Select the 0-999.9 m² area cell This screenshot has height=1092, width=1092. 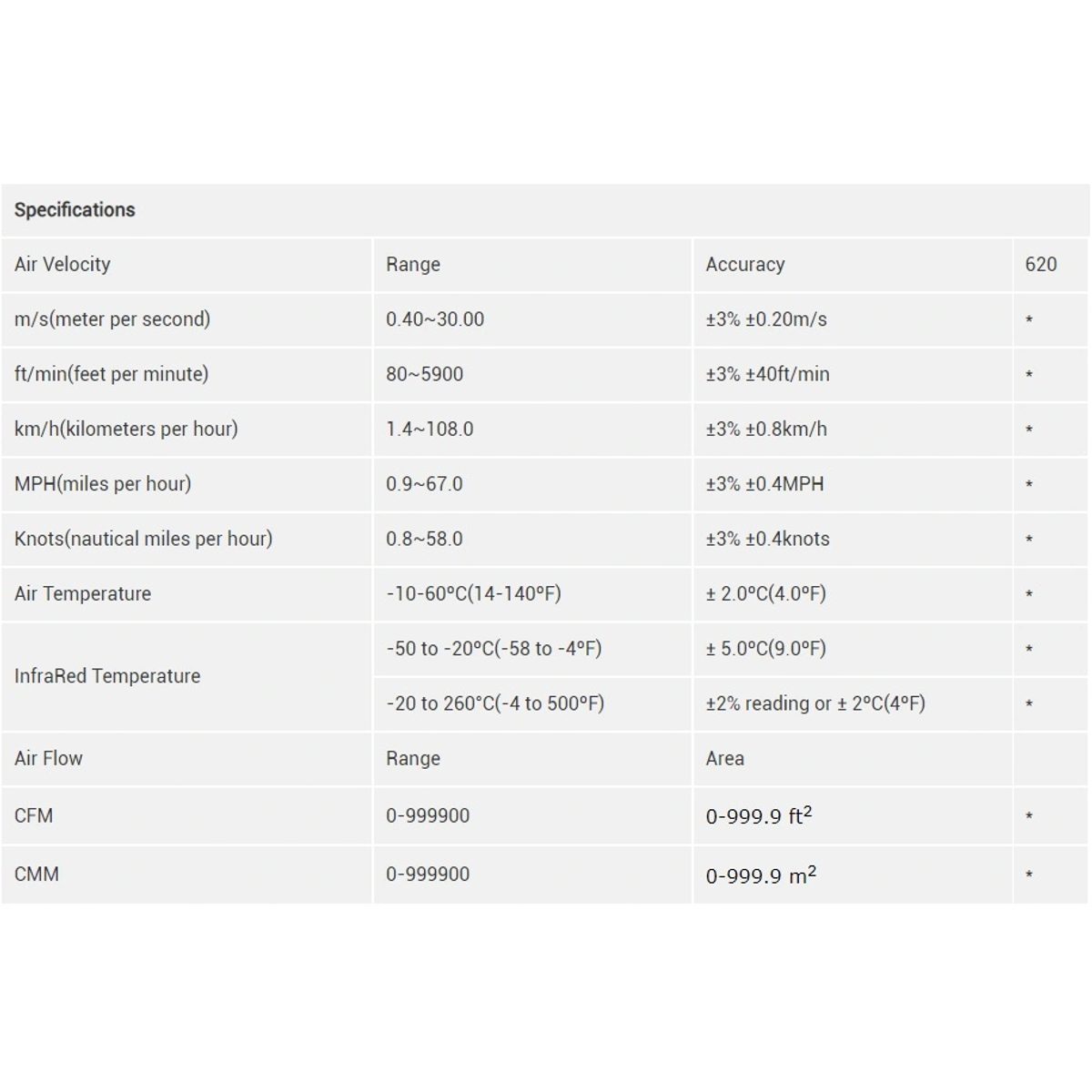coord(853,875)
